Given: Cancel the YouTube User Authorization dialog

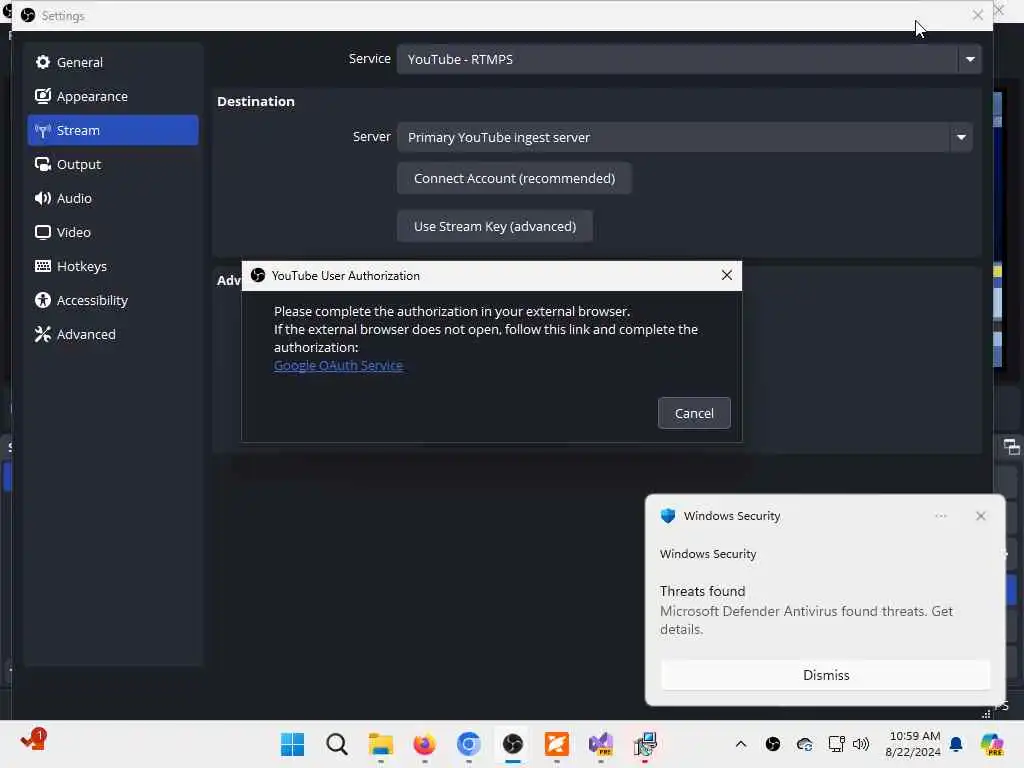Looking at the screenshot, I should (x=694, y=413).
